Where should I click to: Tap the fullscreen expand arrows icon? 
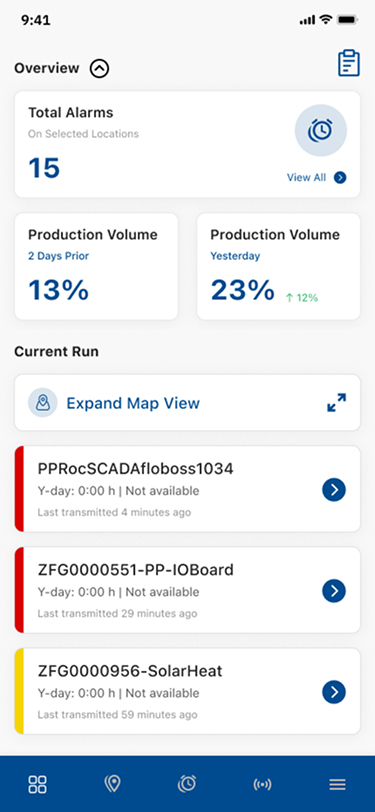coord(337,402)
